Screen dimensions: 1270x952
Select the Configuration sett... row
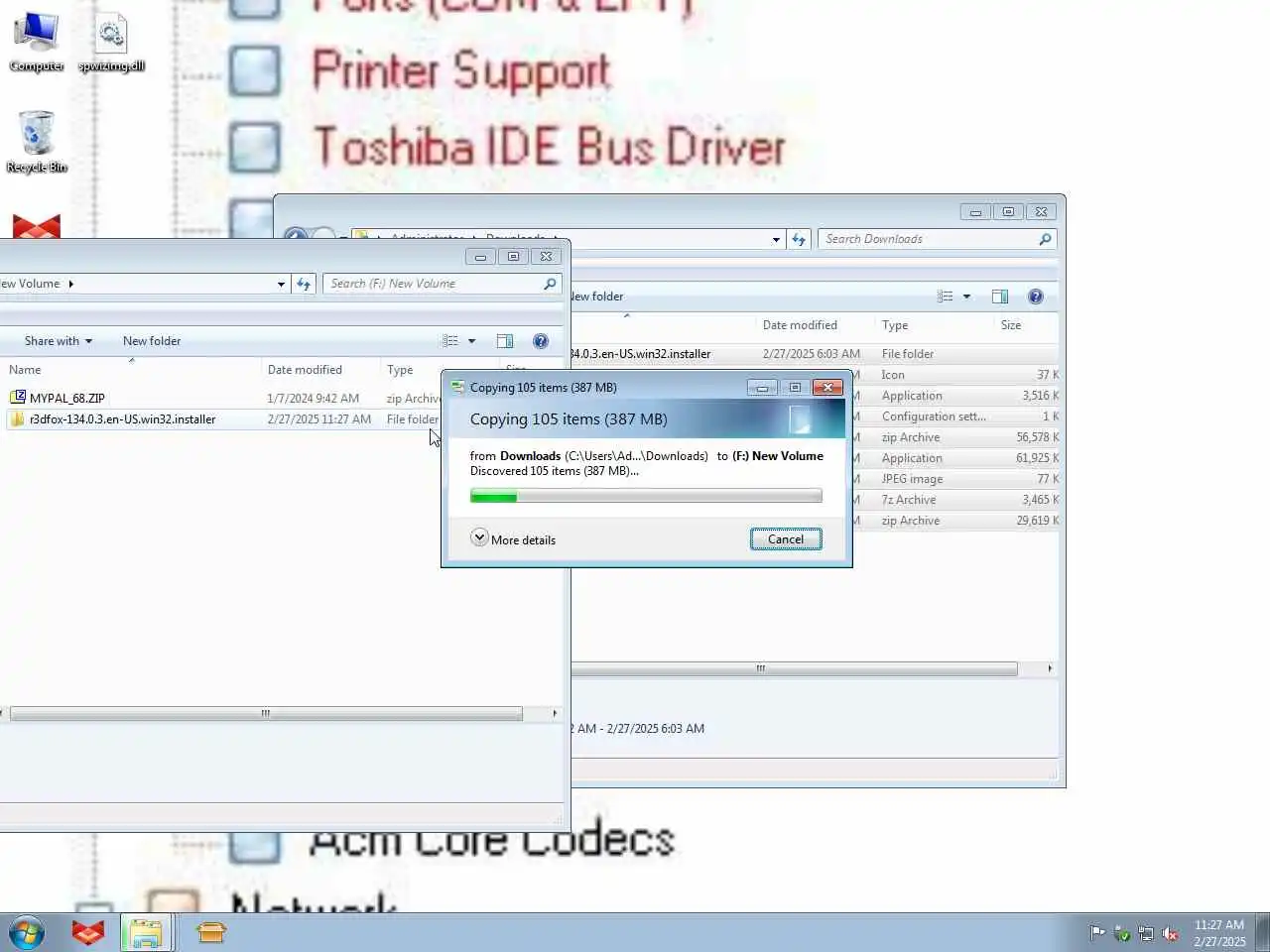click(x=955, y=416)
